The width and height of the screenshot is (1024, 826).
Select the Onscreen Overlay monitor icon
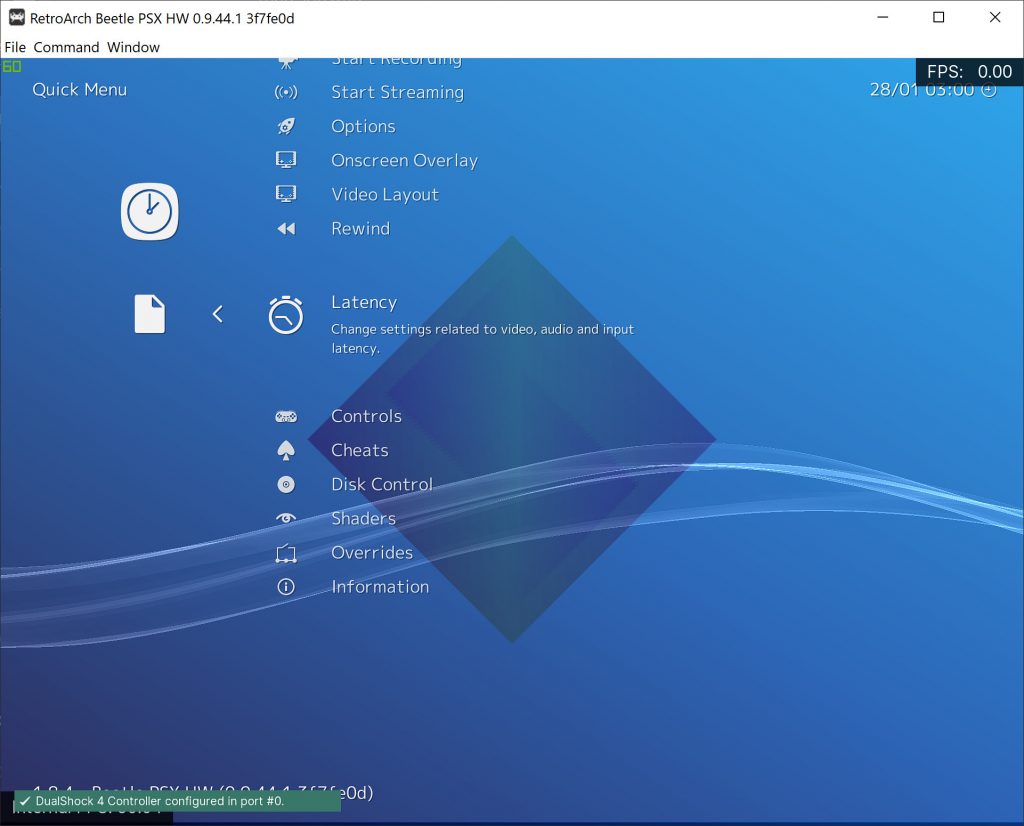pos(286,160)
